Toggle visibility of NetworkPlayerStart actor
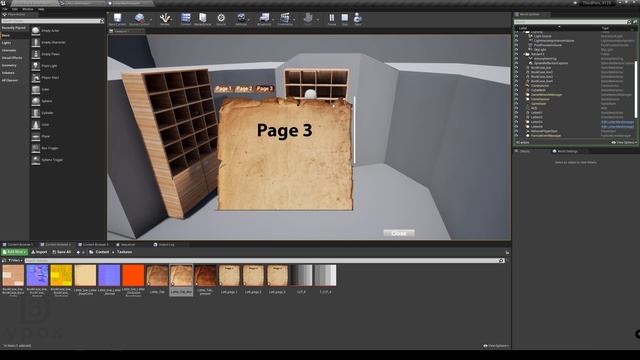Viewport: 640px width, 360px height. pyautogui.click(x=516, y=131)
